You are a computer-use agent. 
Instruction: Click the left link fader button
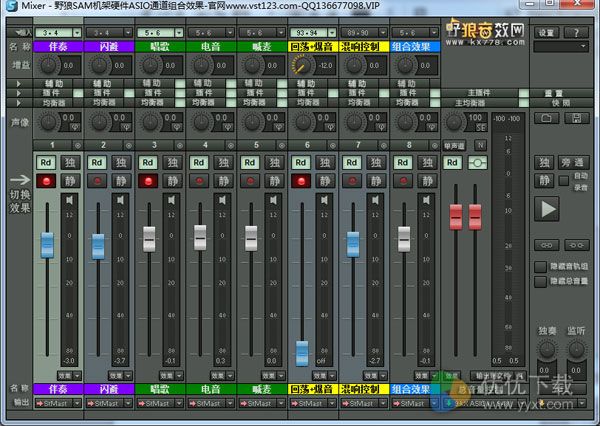[546, 245]
